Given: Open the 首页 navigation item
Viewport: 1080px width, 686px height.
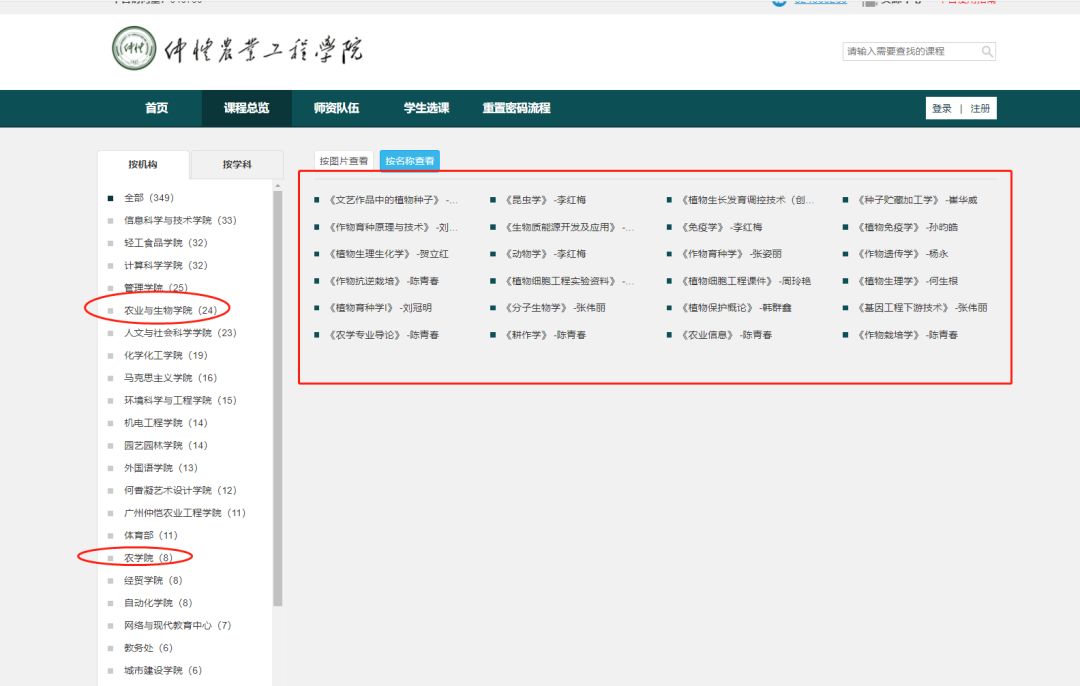Looking at the screenshot, I should tap(156, 108).
